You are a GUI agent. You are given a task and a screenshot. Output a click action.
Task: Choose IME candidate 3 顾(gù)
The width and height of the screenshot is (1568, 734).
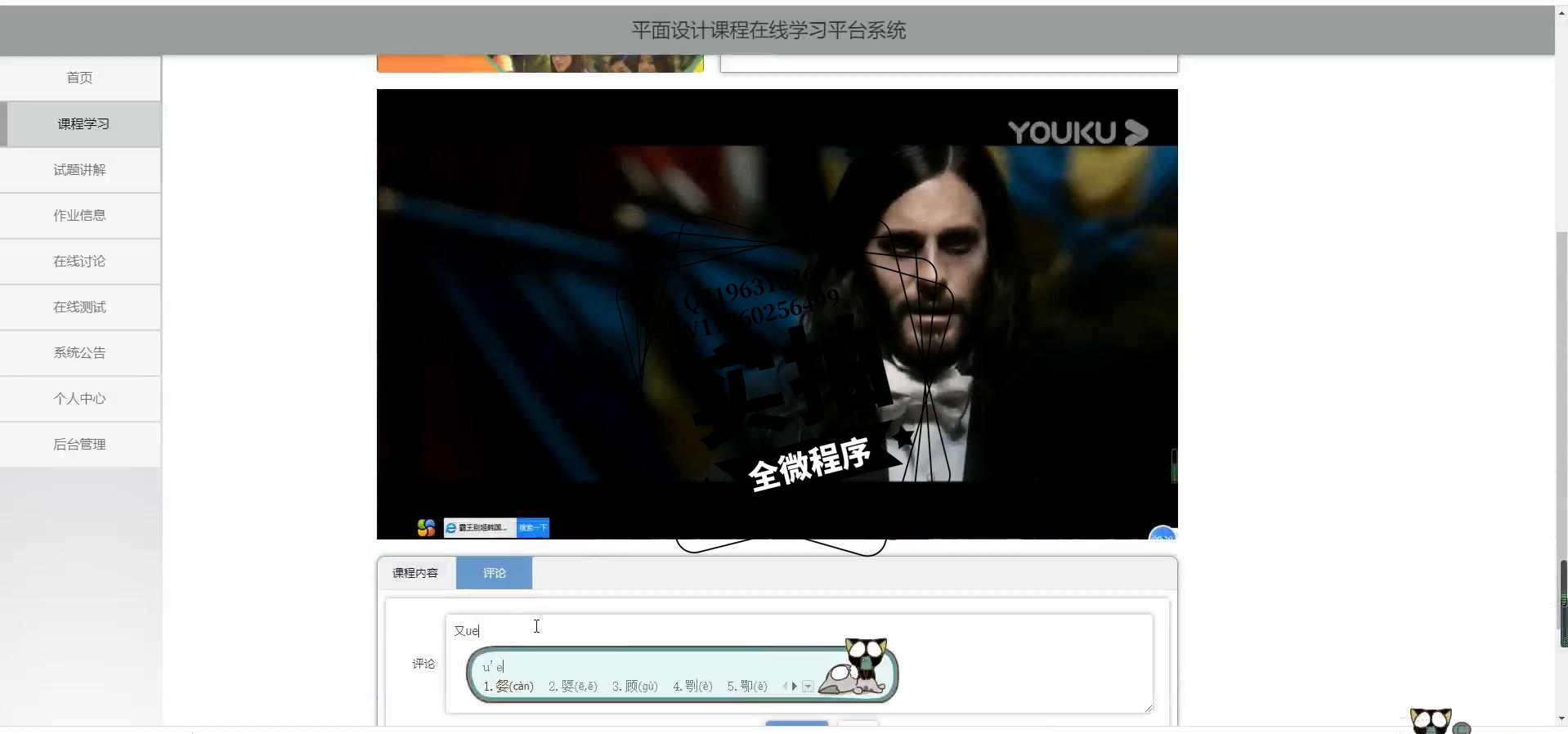(635, 686)
